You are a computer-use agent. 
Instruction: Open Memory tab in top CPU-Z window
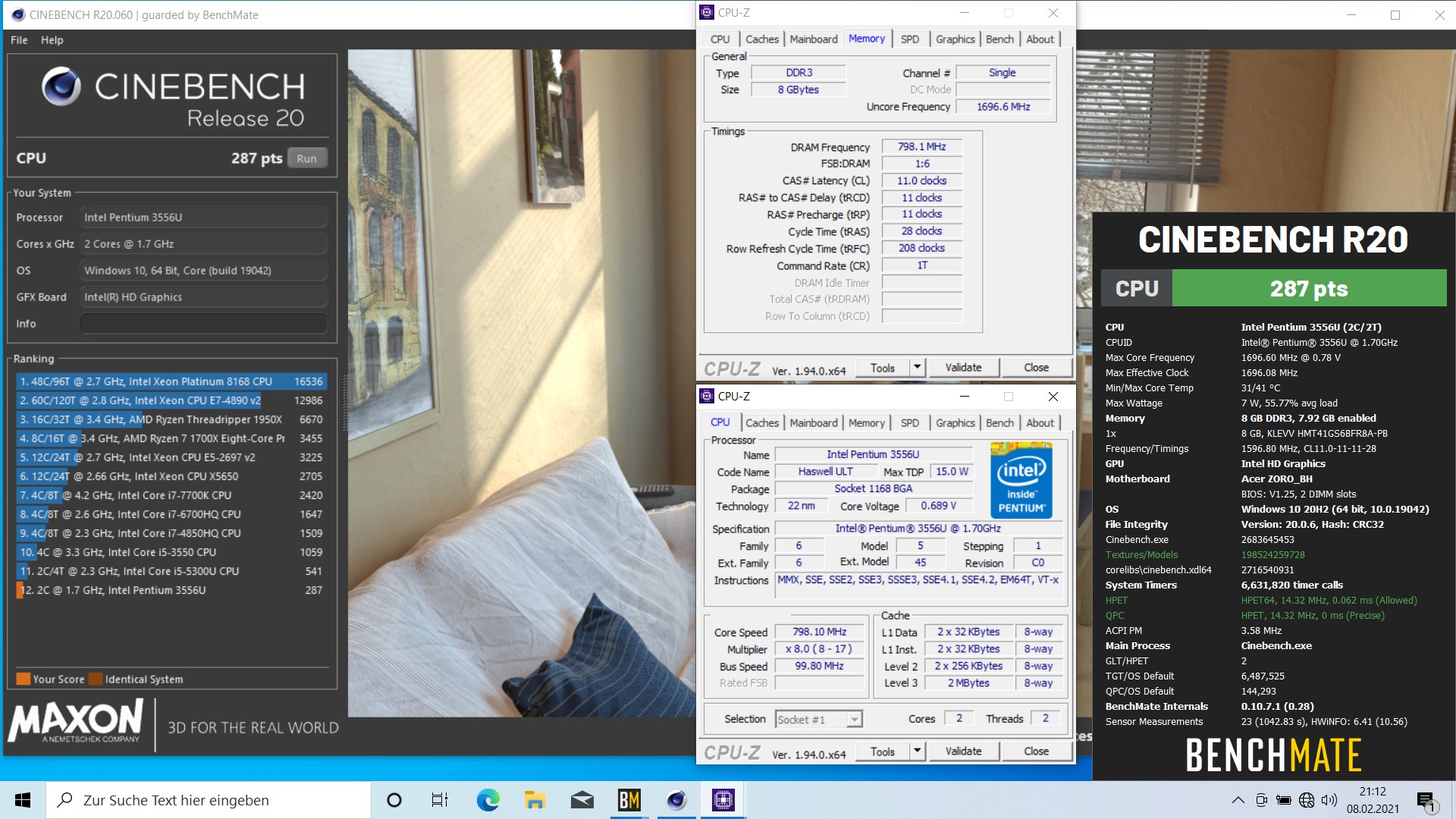click(x=866, y=39)
